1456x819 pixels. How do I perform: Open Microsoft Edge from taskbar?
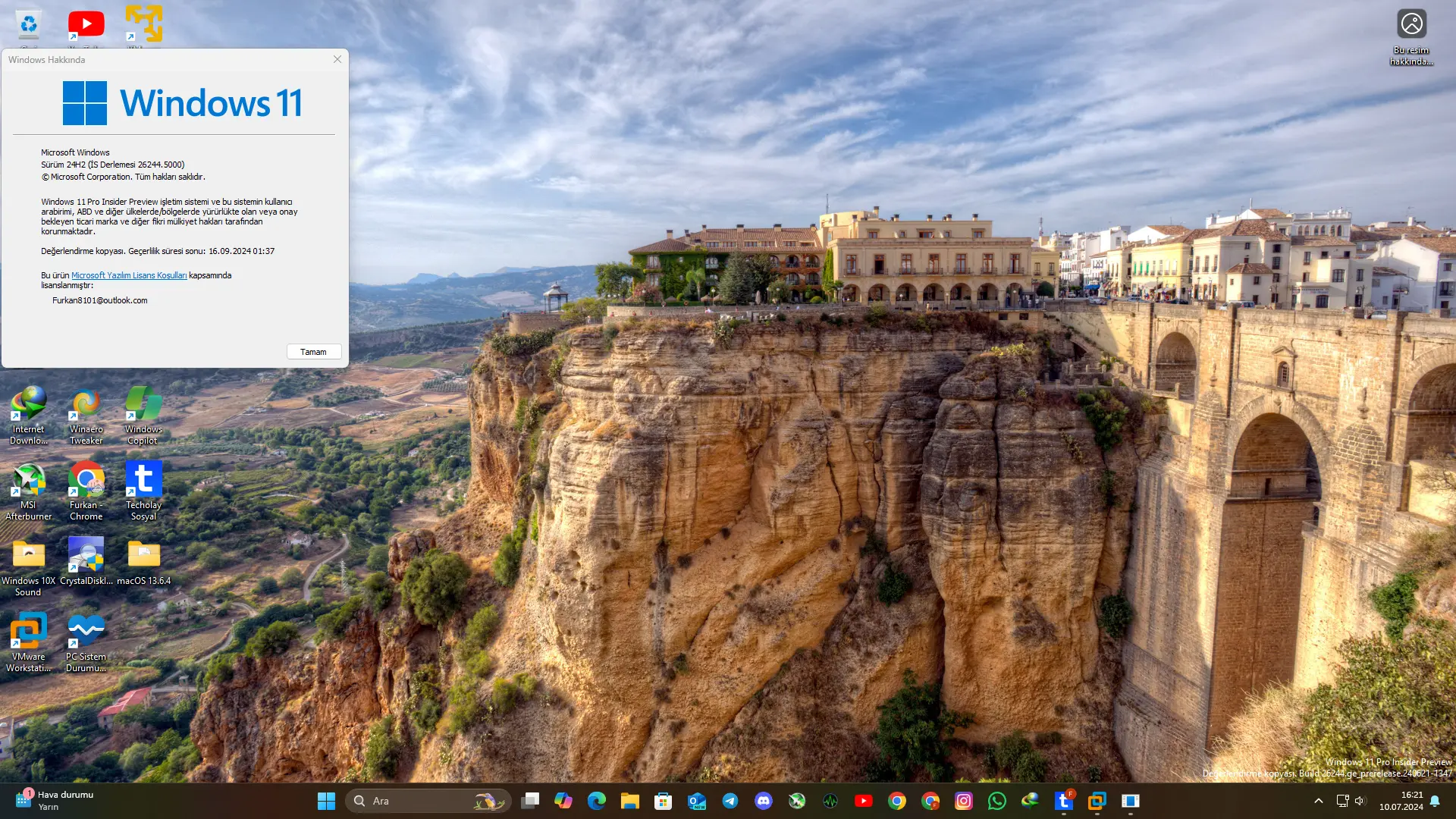(597, 801)
